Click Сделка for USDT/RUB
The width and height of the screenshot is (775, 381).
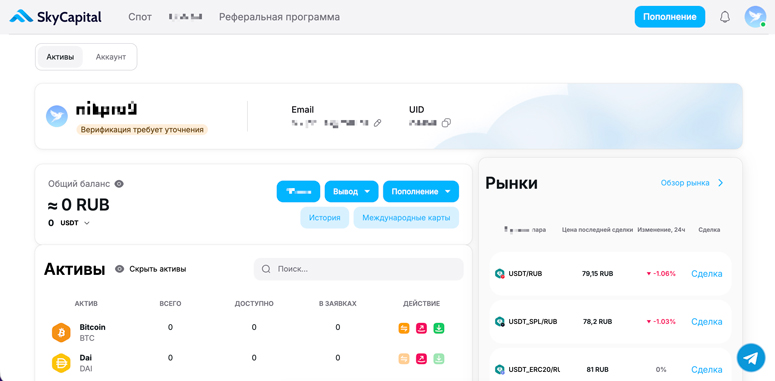(x=707, y=273)
